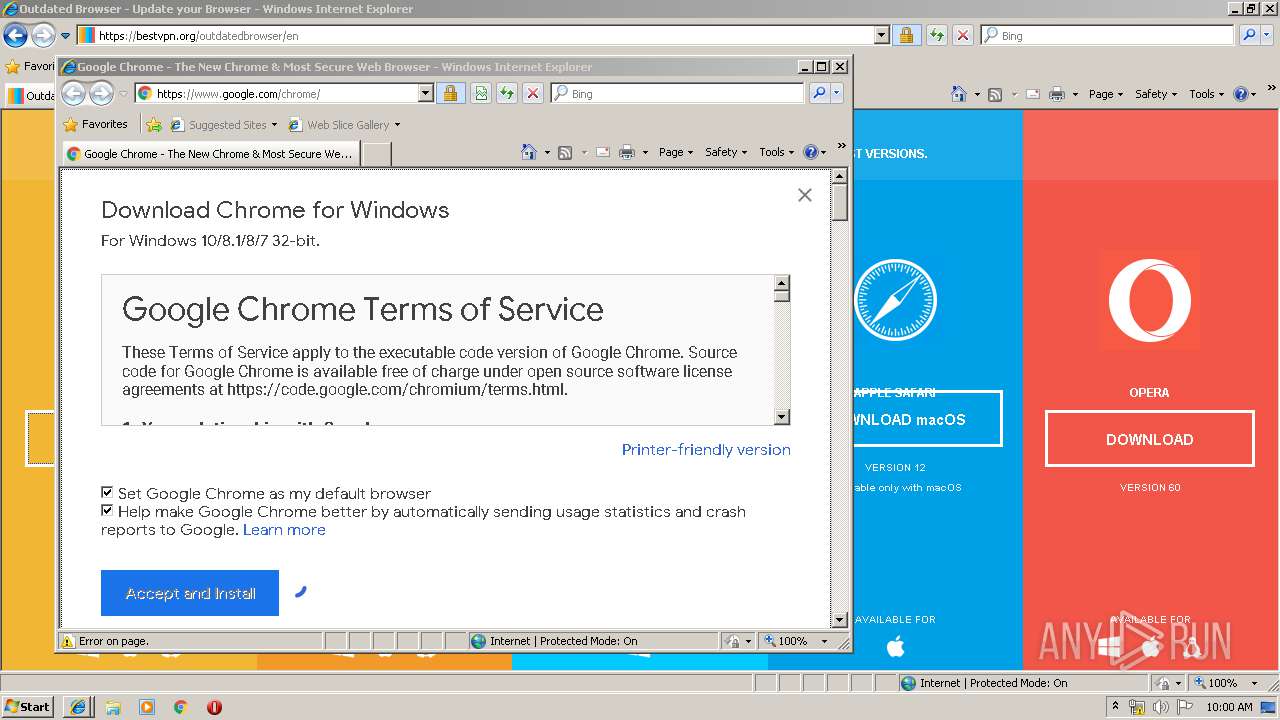Click the Apple Safari compass logo
1280x720 pixels.
pyautogui.click(x=895, y=300)
